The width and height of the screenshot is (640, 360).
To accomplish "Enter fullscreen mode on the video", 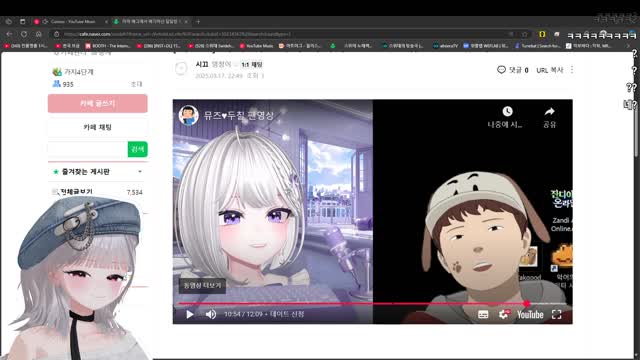I will 557,314.
